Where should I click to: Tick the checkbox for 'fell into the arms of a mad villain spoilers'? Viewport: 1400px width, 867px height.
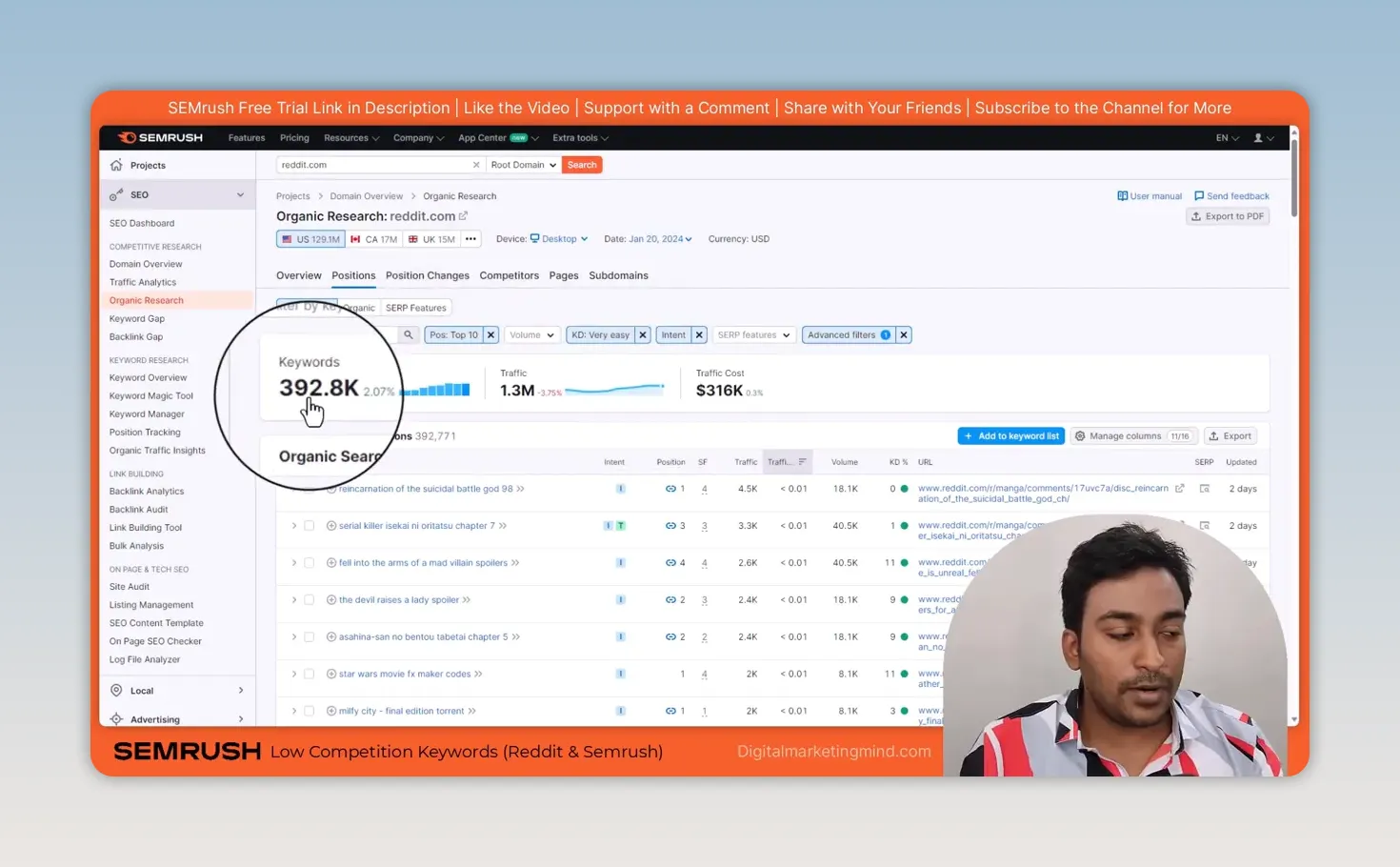(310, 563)
